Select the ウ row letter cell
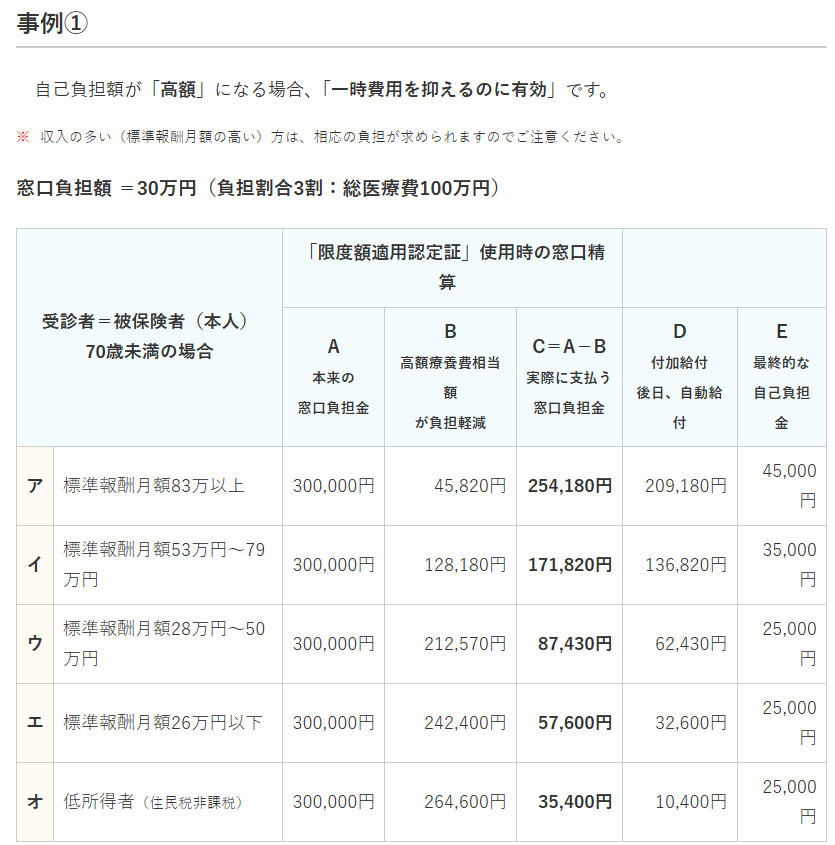Image resolution: width=835 pixels, height=845 pixels. click(x=35, y=644)
